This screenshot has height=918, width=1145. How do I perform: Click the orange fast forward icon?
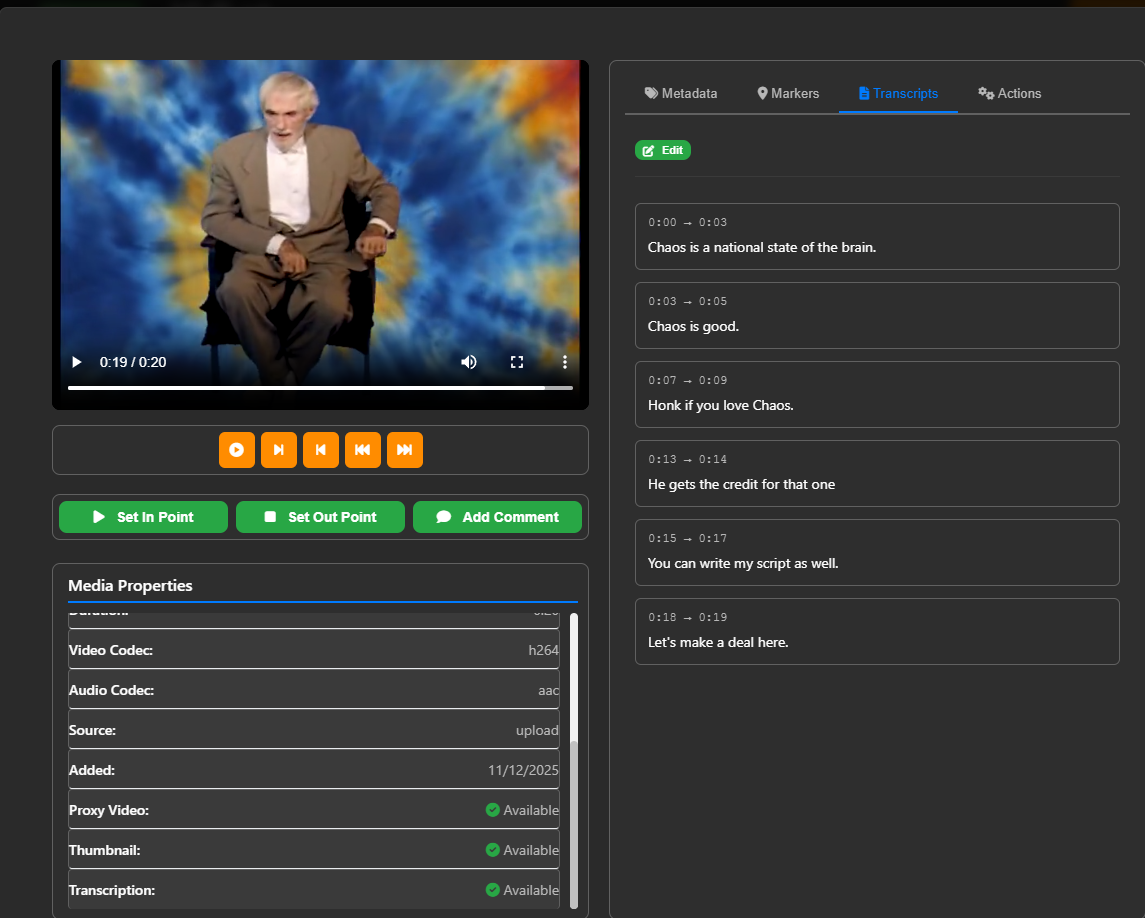pyautogui.click(x=404, y=450)
